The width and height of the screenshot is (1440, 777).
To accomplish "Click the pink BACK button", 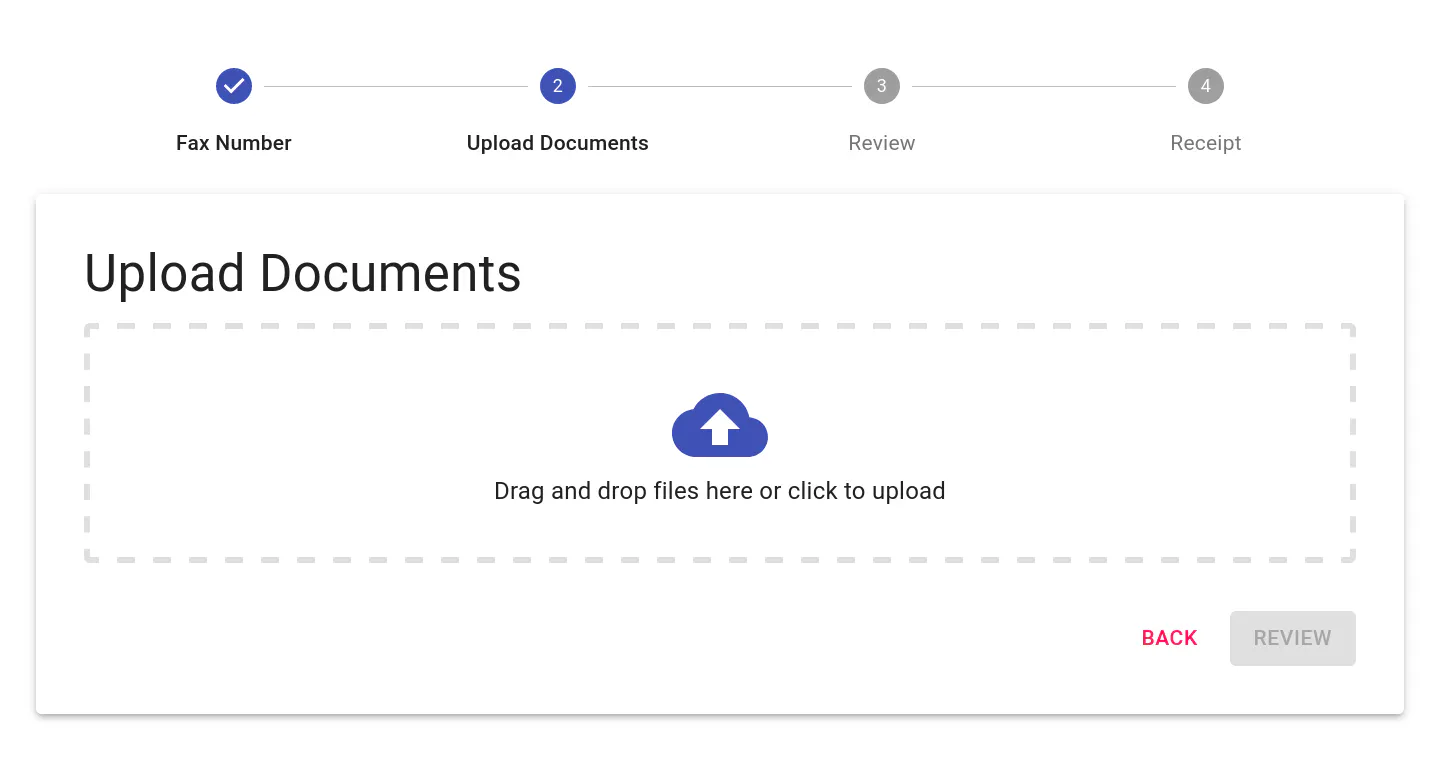I will pos(1170,638).
